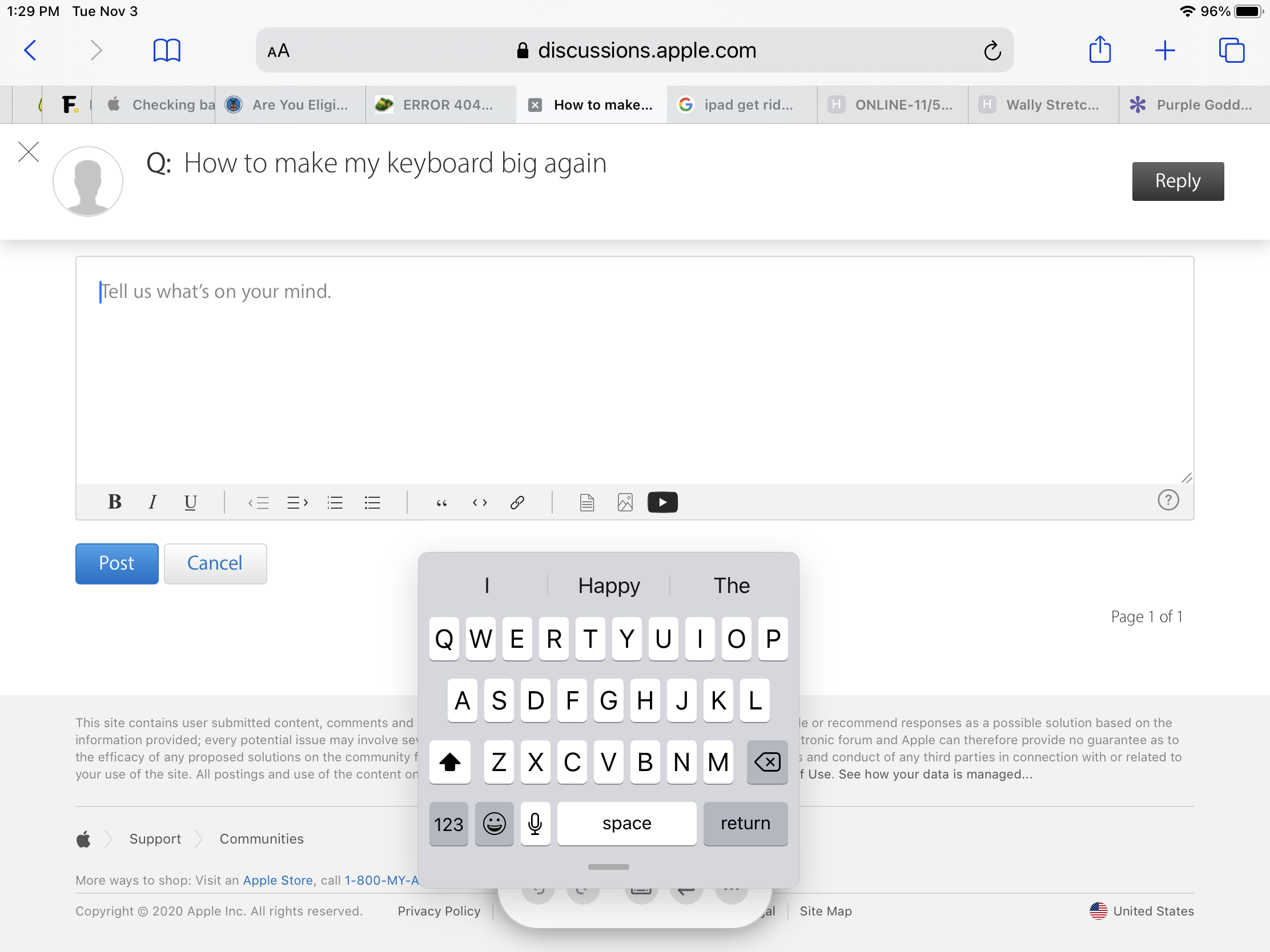Viewport: 1270px width, 952px height.
Task: Open editor help question mark icon
Action: [1168, 500]
